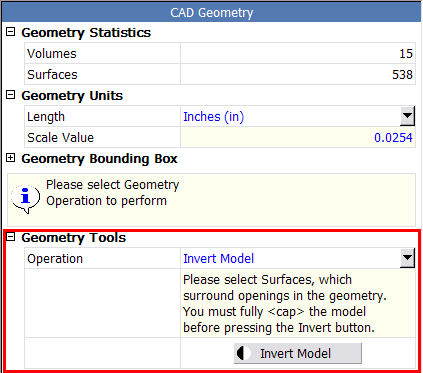
Task: Open the Operation dropdown arrow
Action: (x=407, y=258)
